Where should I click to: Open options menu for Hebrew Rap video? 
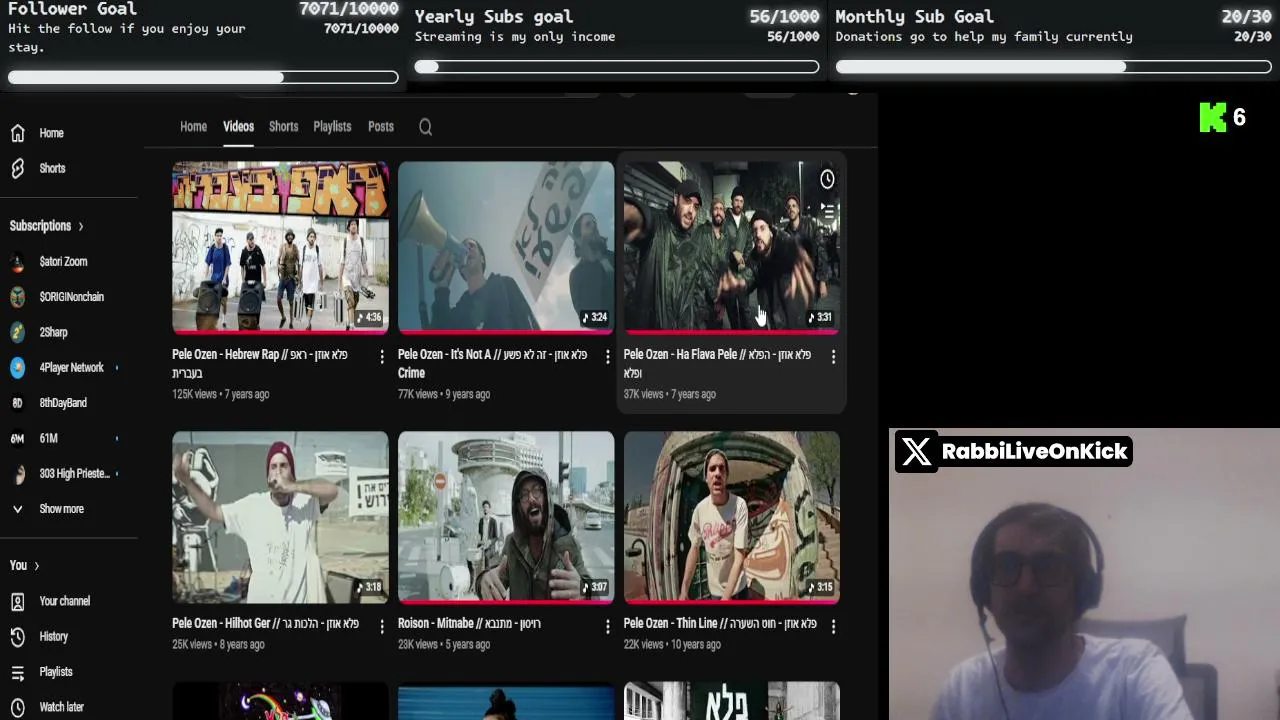point(381,357)
